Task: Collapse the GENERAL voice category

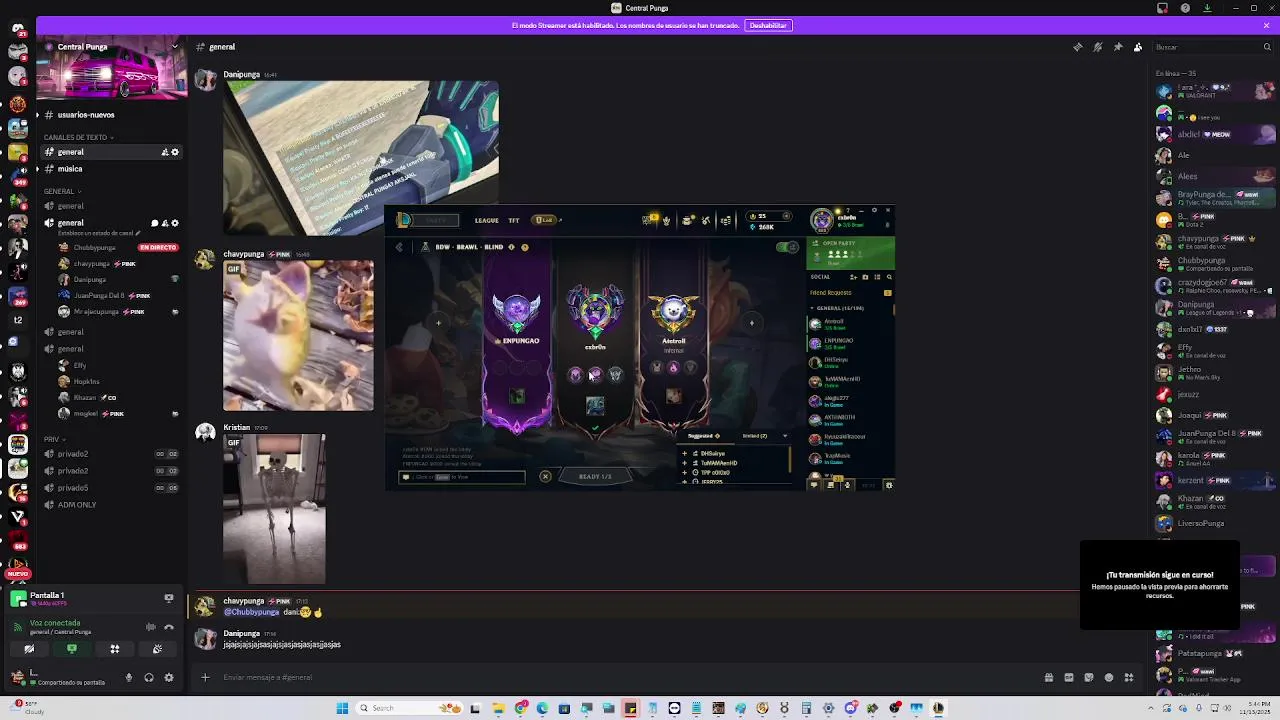Action: click(x=61, y=191)
